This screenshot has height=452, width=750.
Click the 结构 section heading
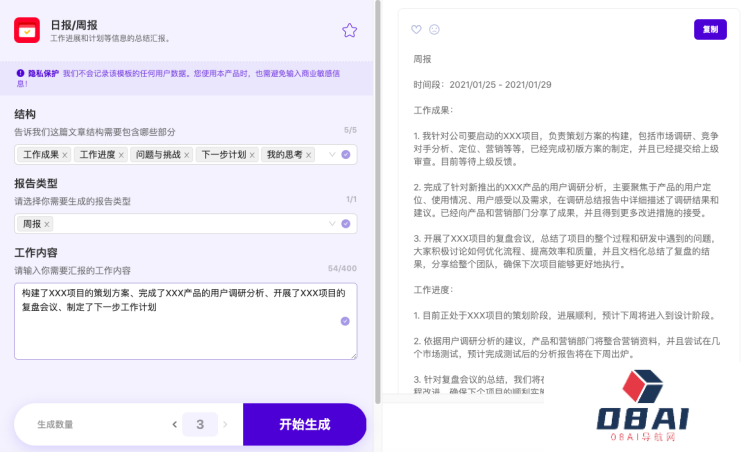[25, 114]
